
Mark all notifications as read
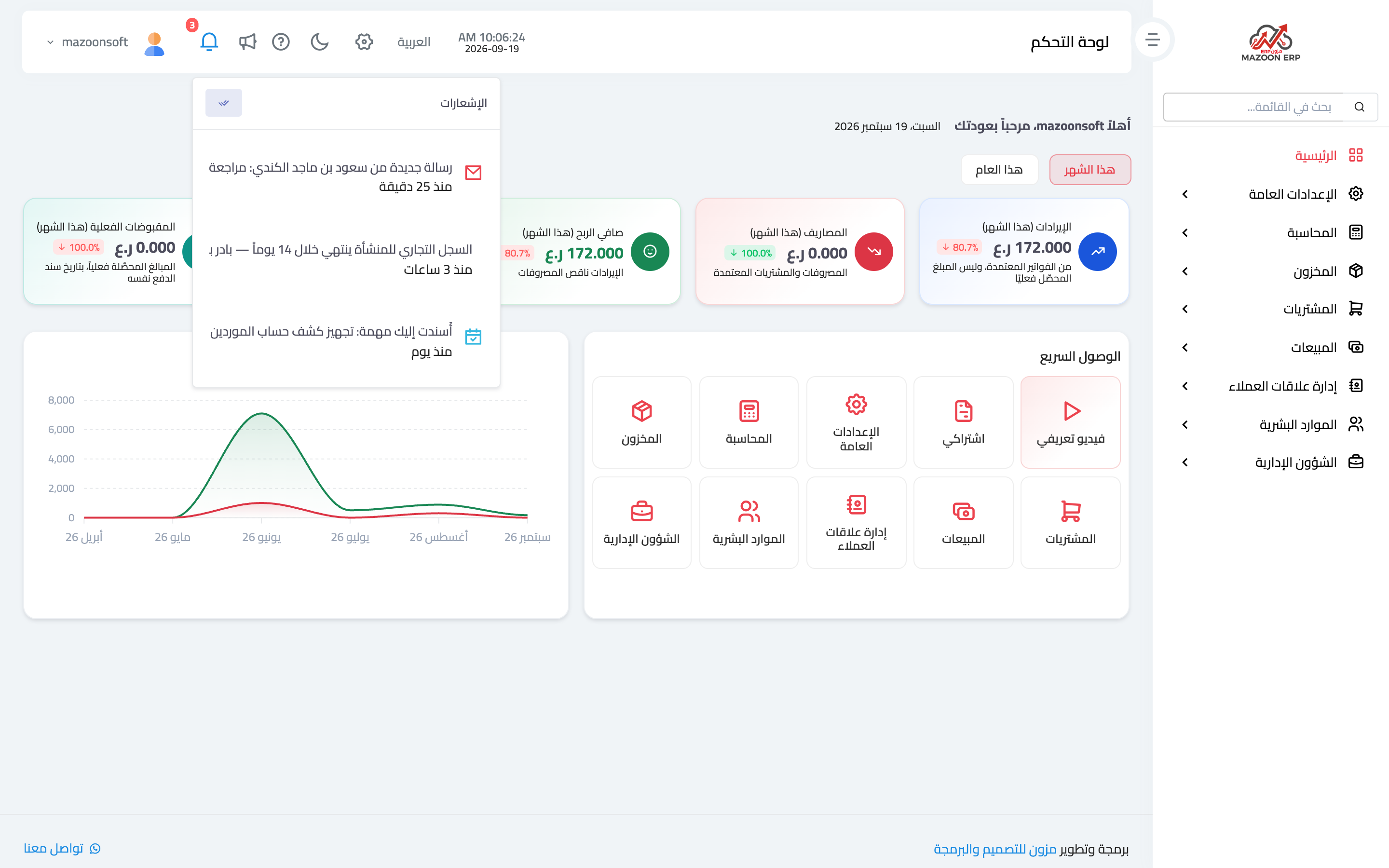point(224,103)
